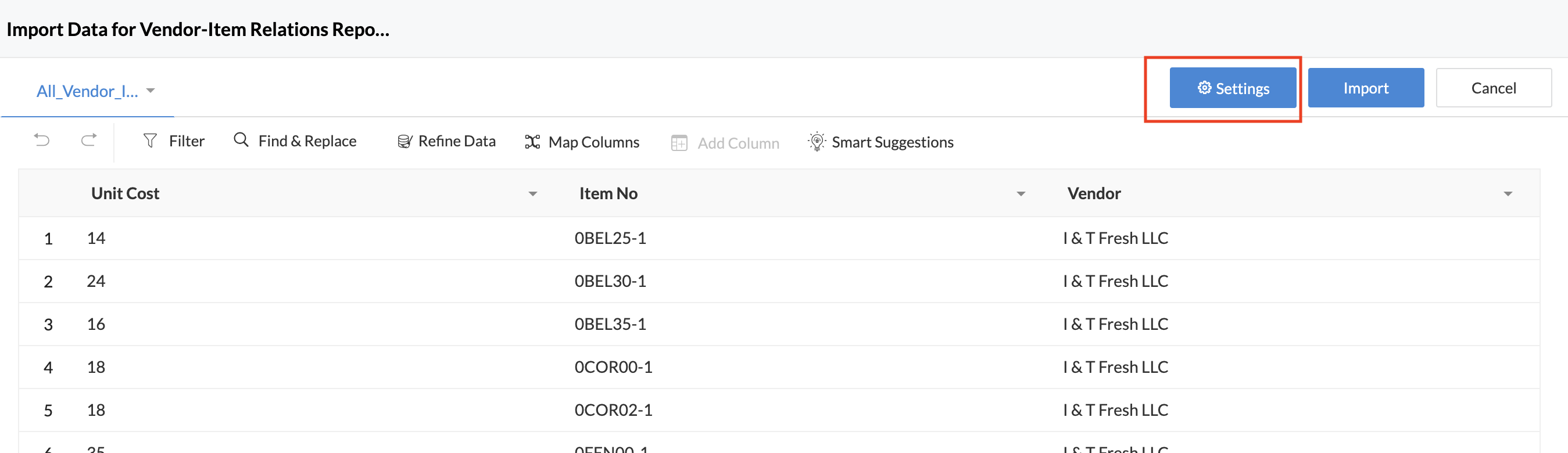The width and height of the screenshot is (1568, 453).
Task: Click the Add Column table icon
Action: [679, 143]
